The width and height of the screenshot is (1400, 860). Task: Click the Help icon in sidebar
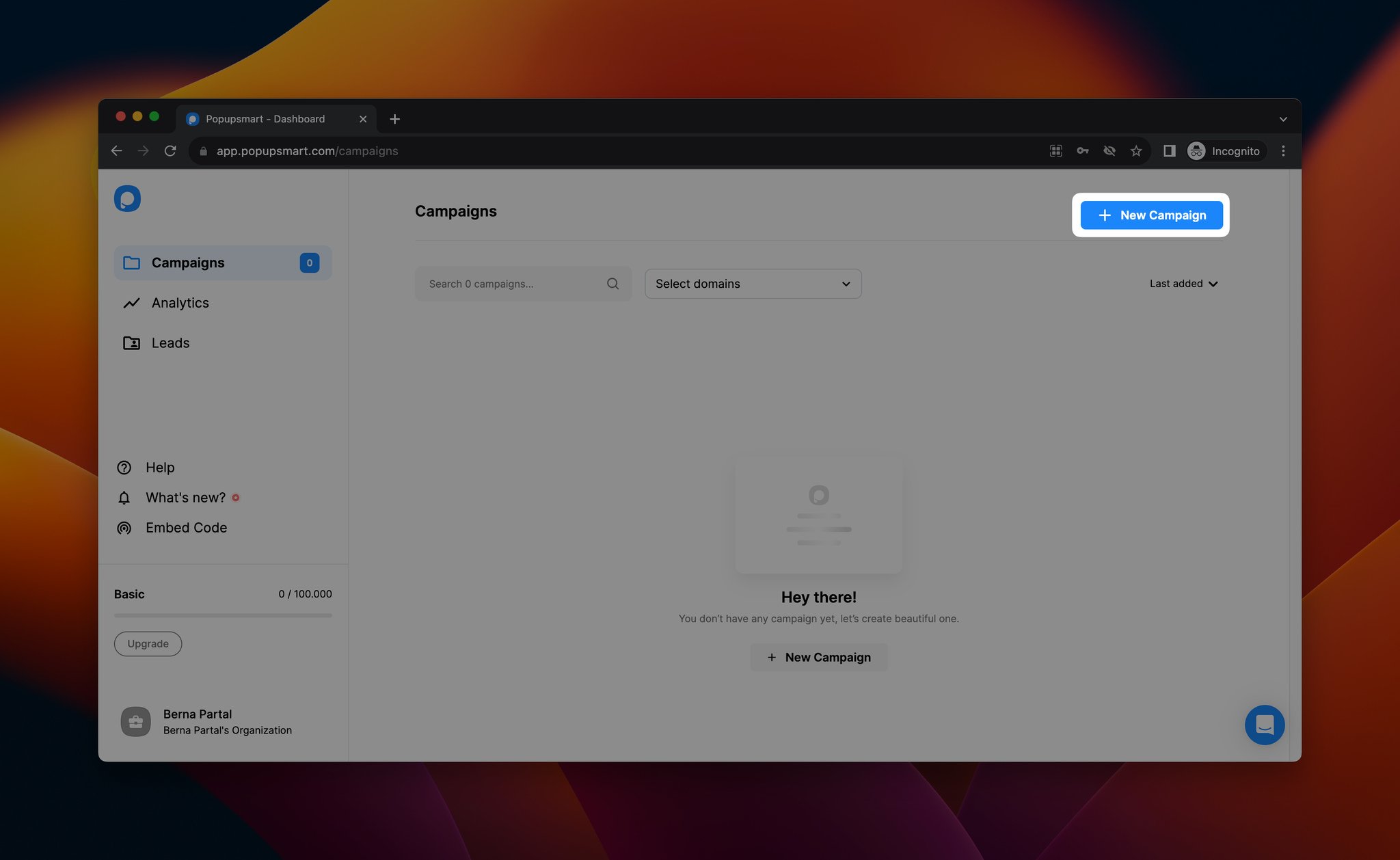pyautogui.click(x=124, y=468)
